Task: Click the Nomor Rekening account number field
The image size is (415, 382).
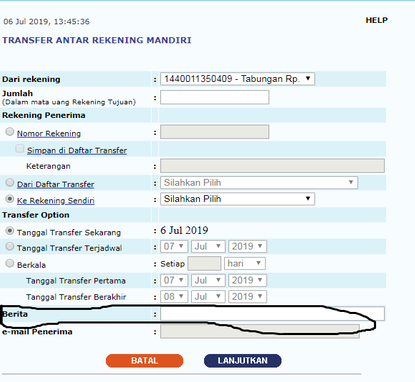Action: 215,132
